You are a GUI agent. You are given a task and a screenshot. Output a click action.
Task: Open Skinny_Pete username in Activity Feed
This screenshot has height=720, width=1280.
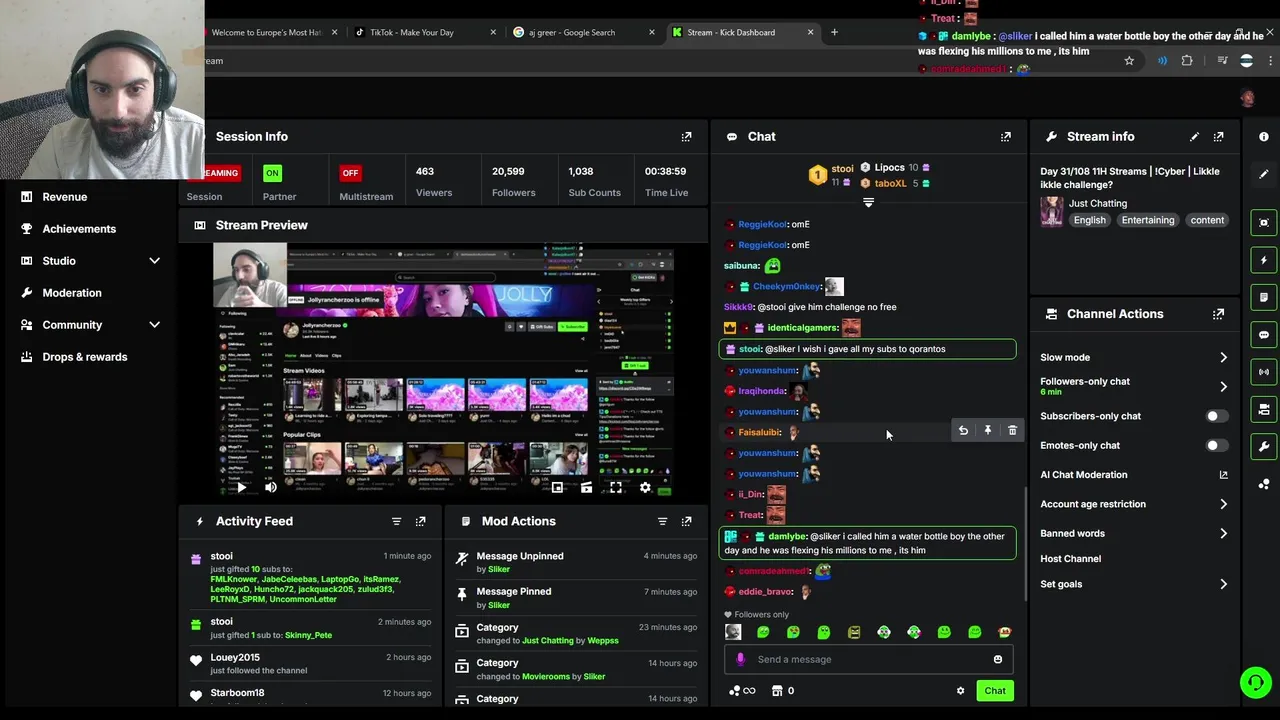[x=308, y=635]
